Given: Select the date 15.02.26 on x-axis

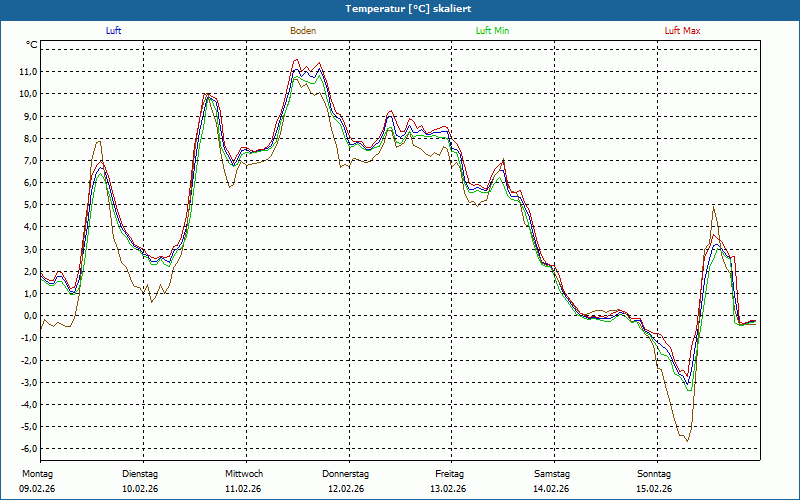Looking at the screenshot, I should point(655,489).
